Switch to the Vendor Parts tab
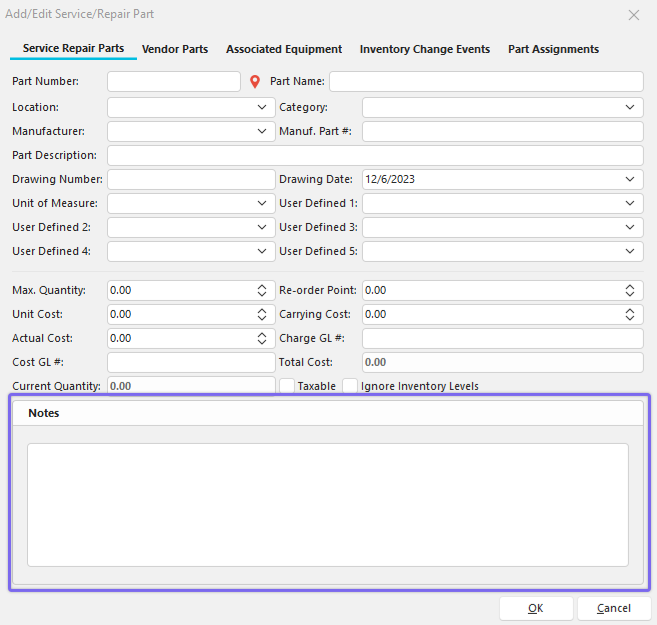657x625 pixels. tap(175, 49)
